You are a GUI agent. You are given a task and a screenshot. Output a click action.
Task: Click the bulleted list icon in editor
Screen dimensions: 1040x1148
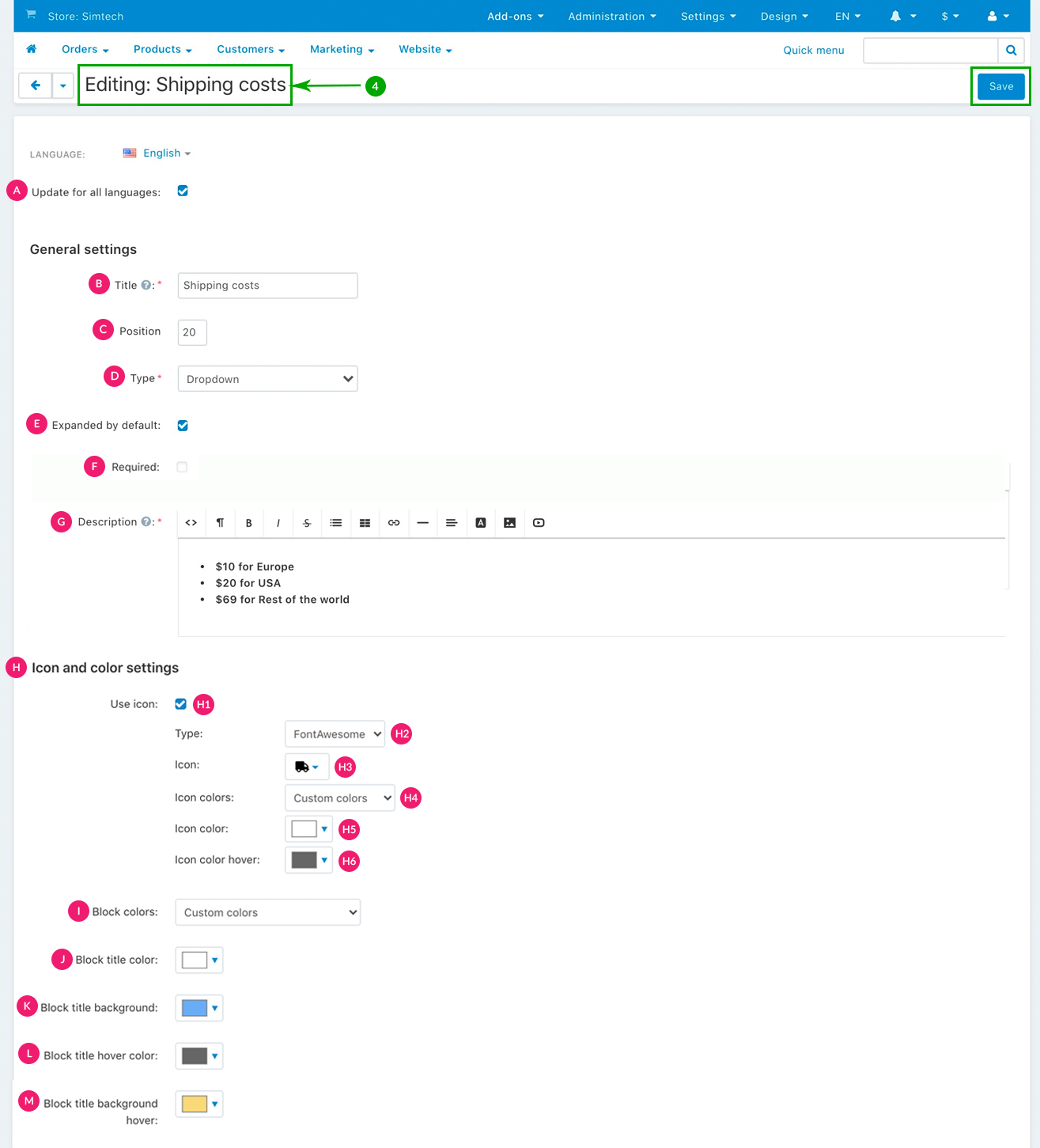pos(336,523)
